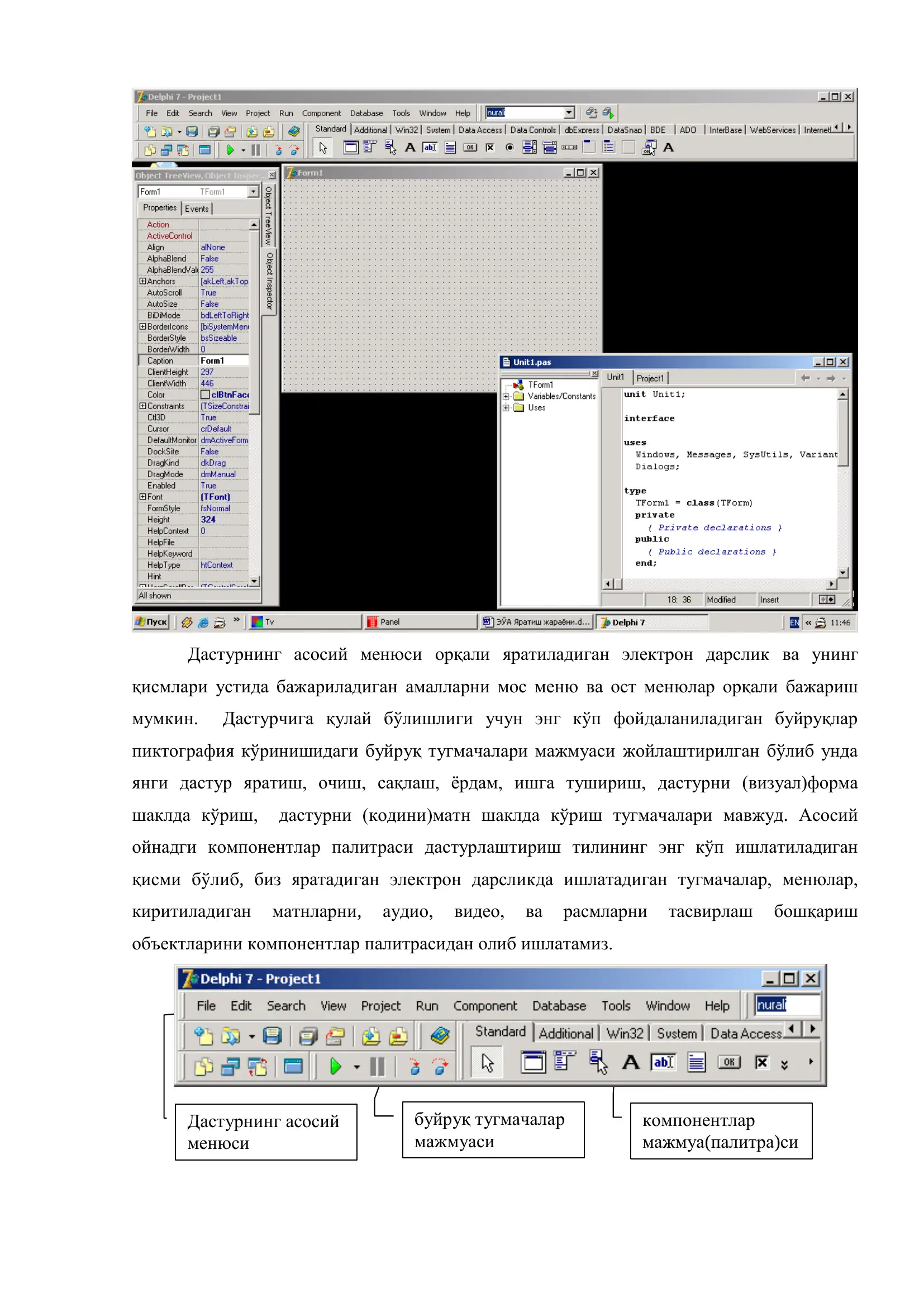Click Open Project icon in full IDE screenshot
924x1307 pixels.
230,132
